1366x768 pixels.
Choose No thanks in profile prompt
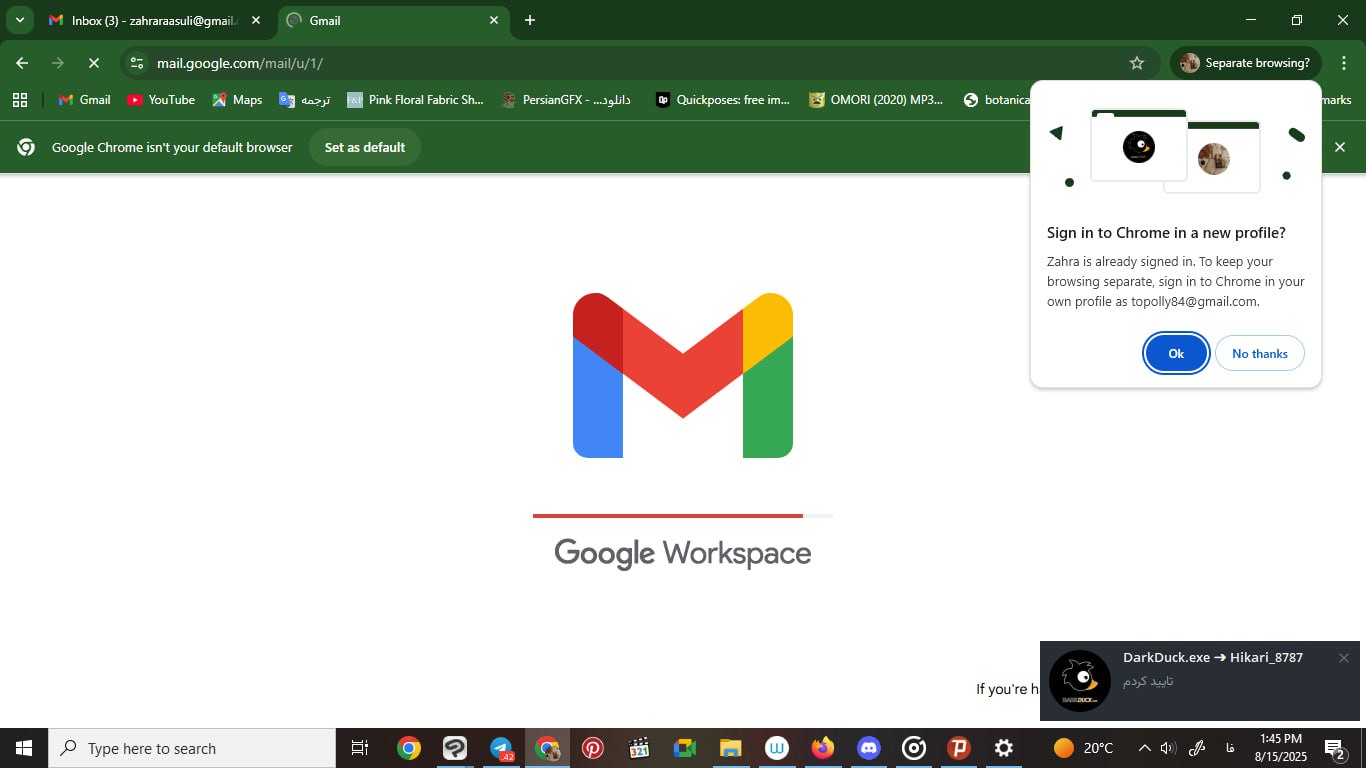[1259, 354]
